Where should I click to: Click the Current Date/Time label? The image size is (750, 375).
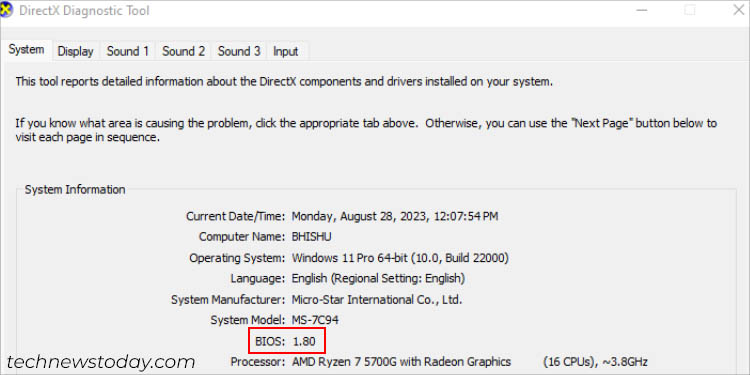(x=235, y=217)
